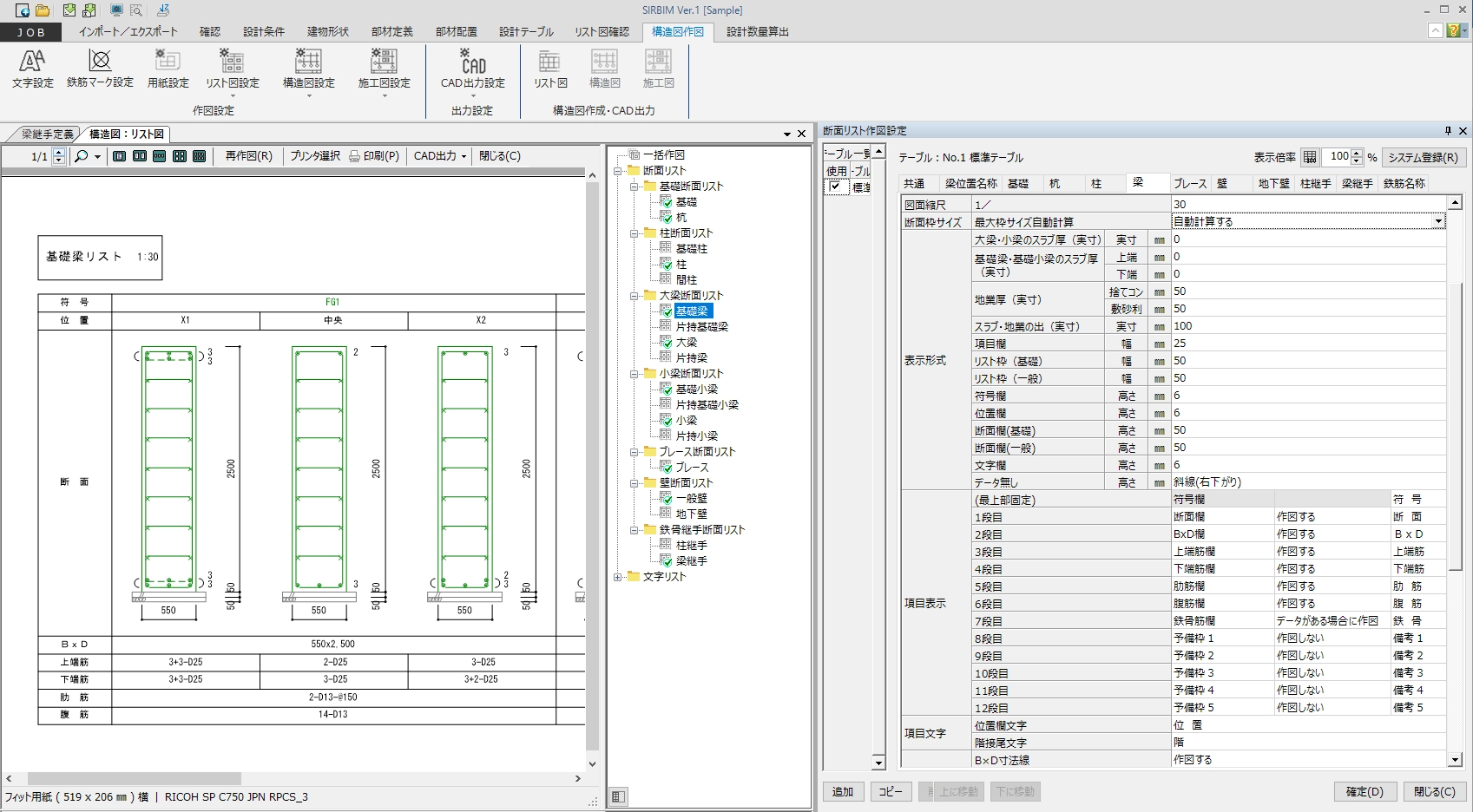
Task: Click the second green save-as icon in title bar
Action: tap(89, 10)
